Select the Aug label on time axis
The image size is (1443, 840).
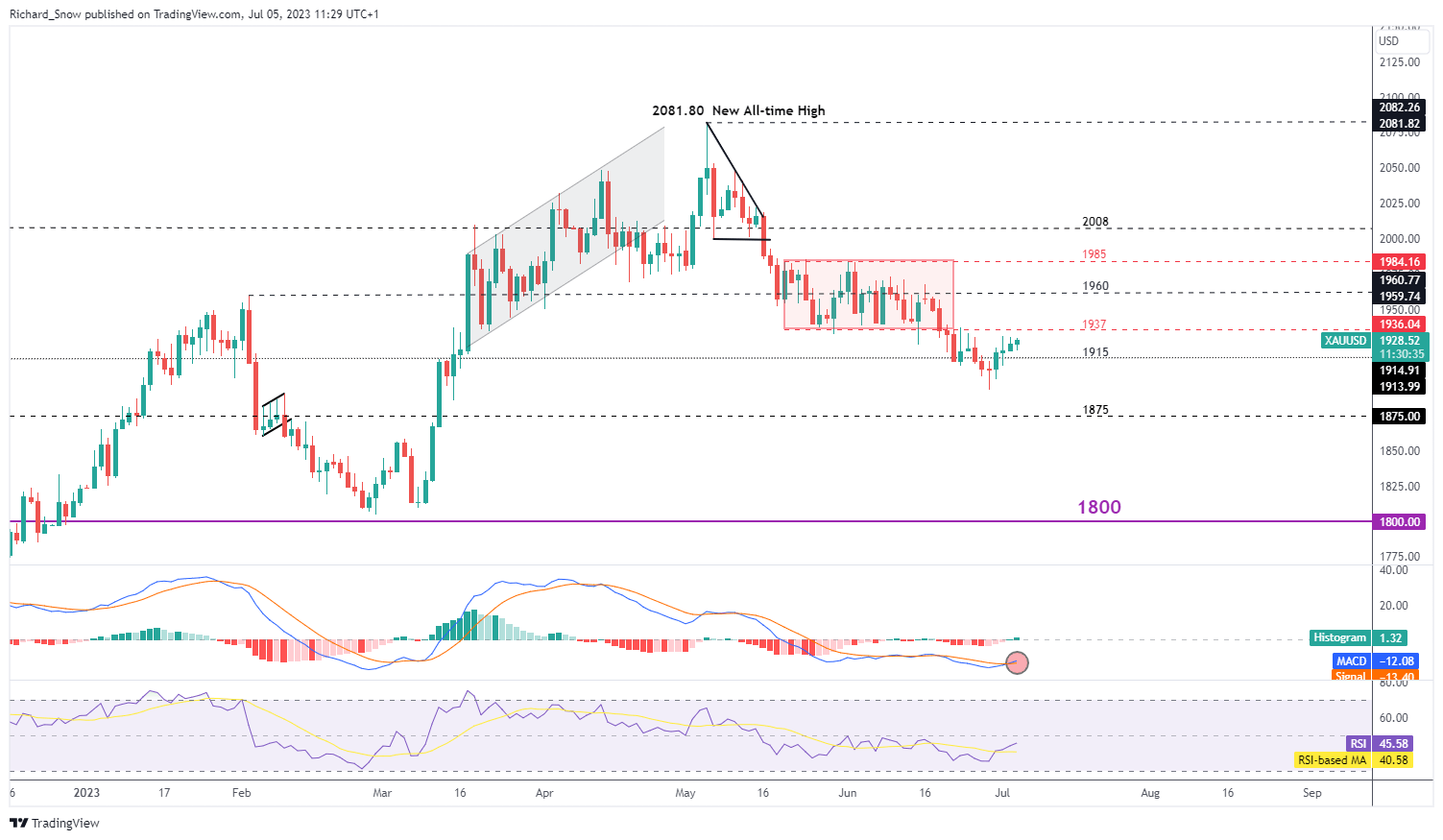pos(1150,793)
